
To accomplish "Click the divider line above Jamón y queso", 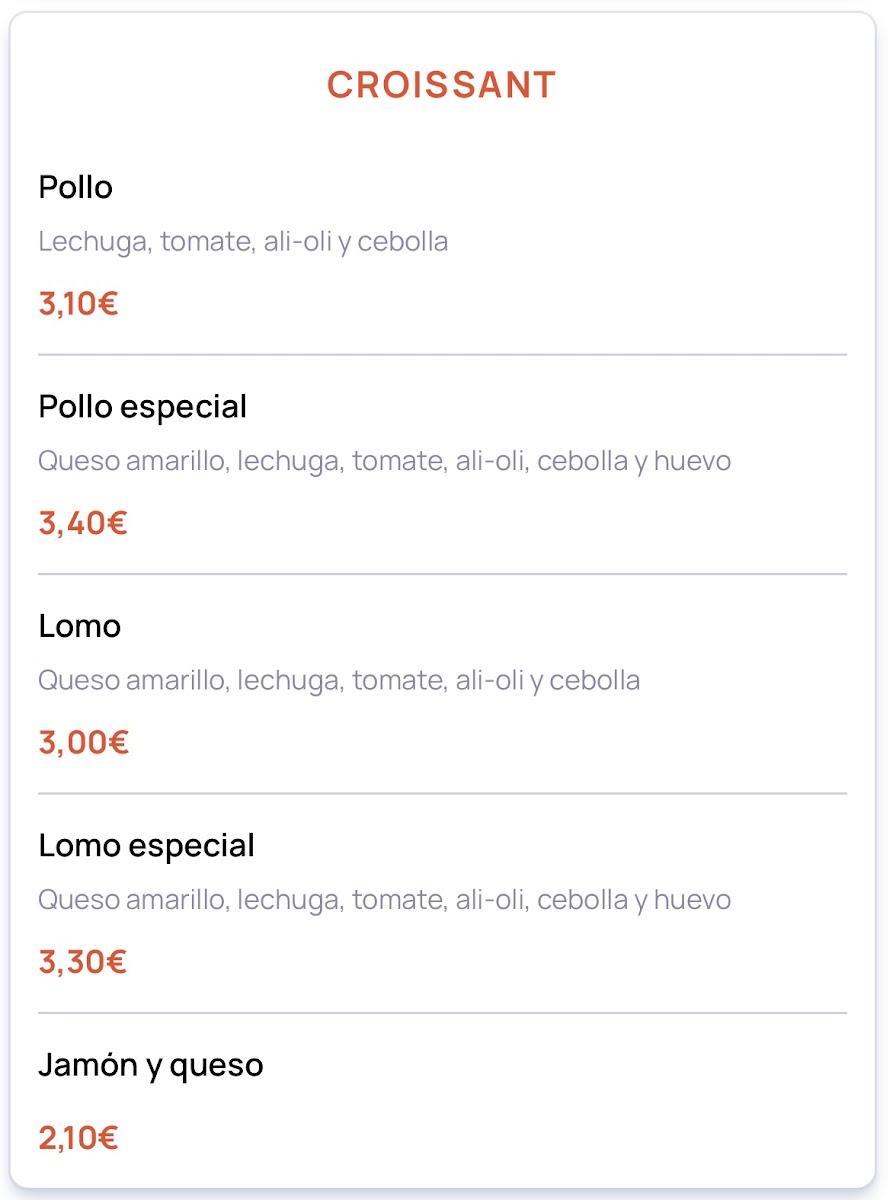I will click(x=442, y=1013).
